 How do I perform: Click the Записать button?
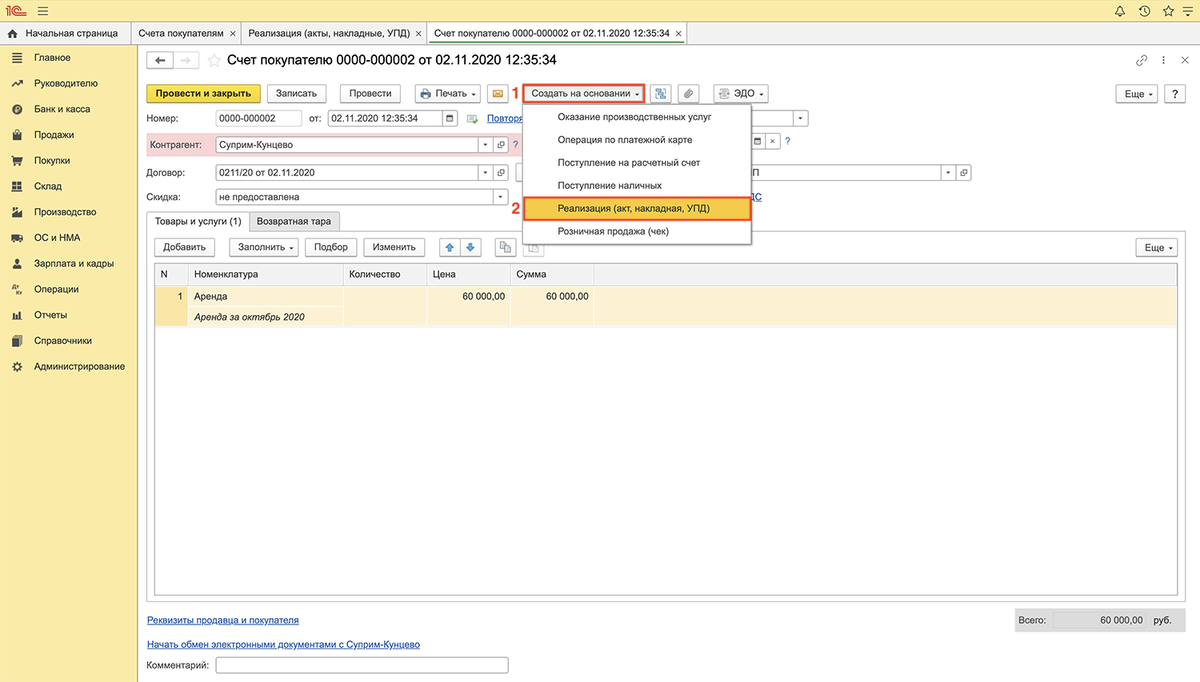296,93
